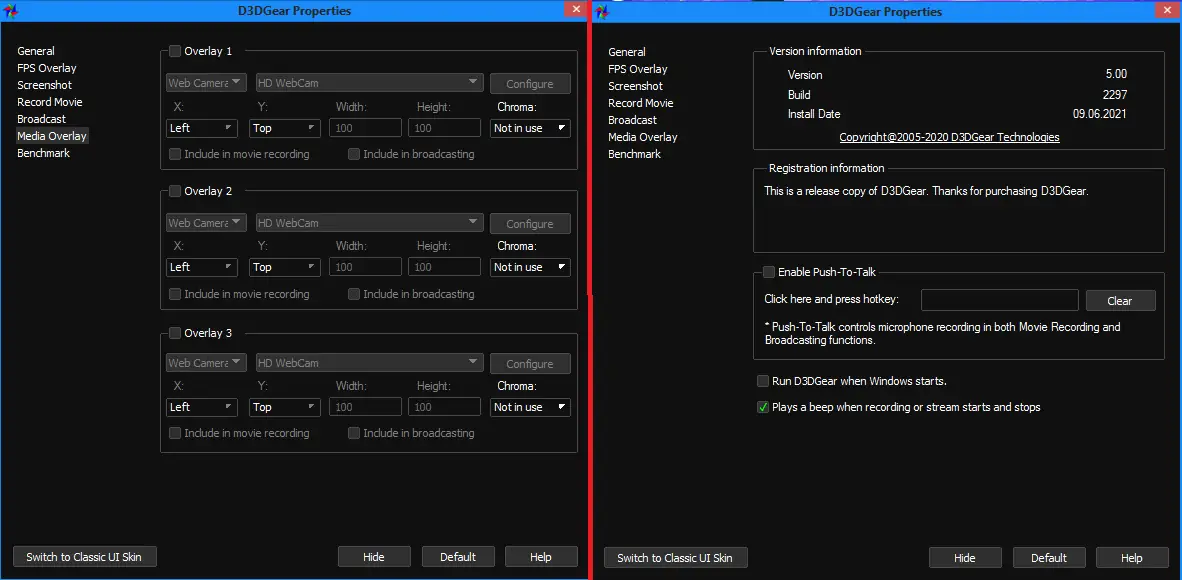Screen dimensions: 1182x580
Task: Click D3DGear logo icon in right window title bar
Action: 603,11
